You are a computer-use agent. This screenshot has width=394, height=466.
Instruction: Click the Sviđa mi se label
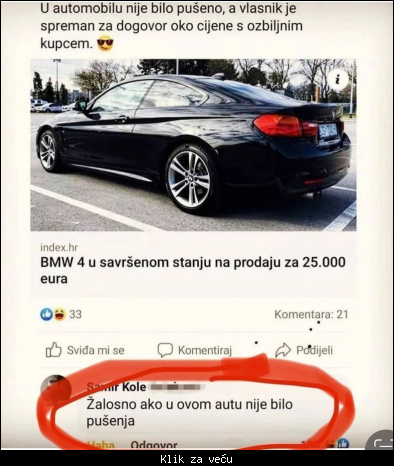pyautogui.click(x=96, y=350)
